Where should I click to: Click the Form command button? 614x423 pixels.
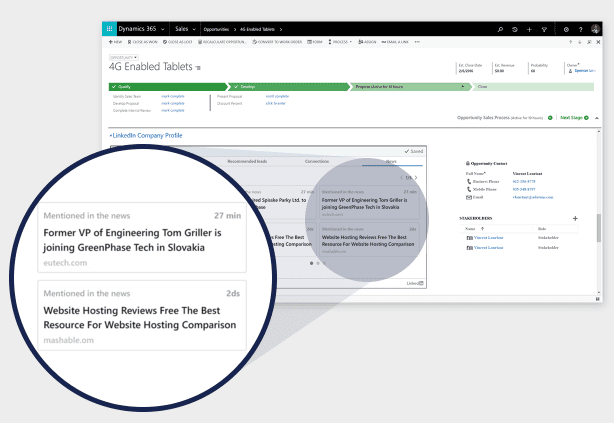click(315, 42)
